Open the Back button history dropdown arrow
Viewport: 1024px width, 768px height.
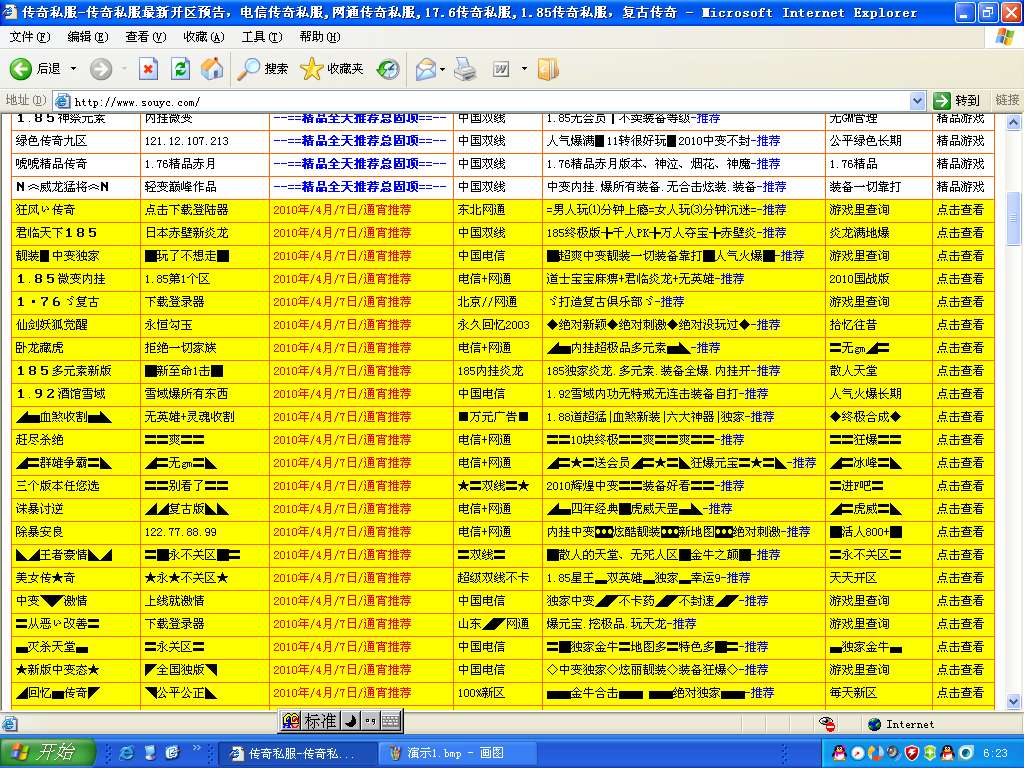coord(72,69)
